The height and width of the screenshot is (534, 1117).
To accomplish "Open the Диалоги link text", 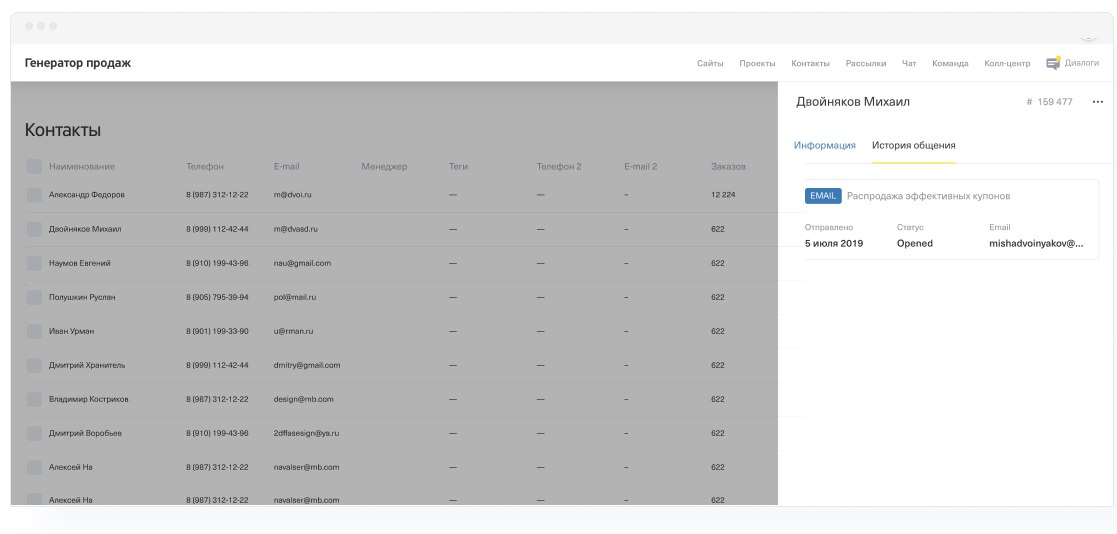I will tap(1081, 63).
